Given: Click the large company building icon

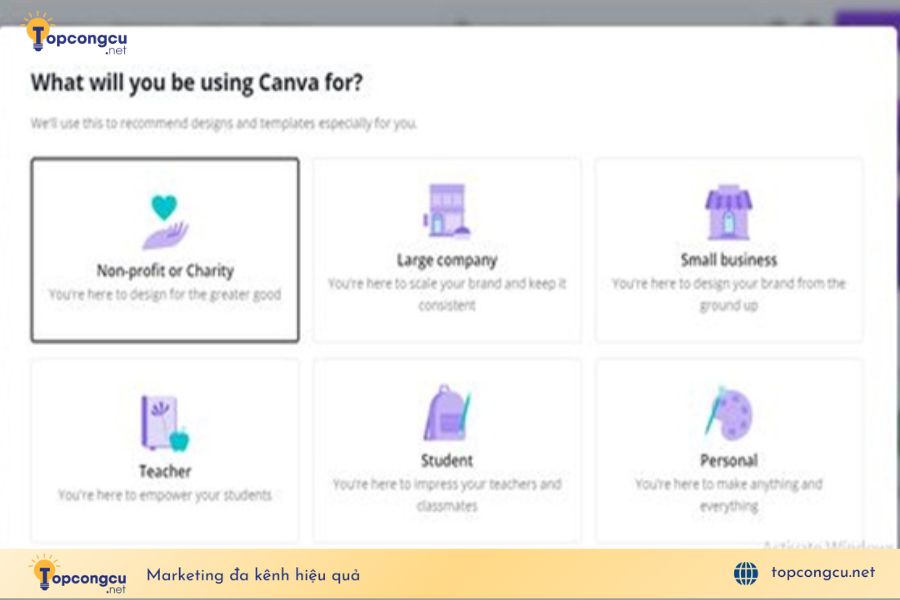Looking at the screenshot, I should (x=447, y=211).
